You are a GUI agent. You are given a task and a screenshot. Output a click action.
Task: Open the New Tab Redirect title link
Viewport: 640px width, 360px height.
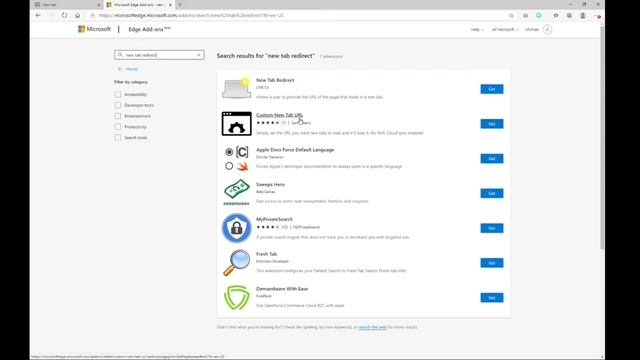coord(275,80)
